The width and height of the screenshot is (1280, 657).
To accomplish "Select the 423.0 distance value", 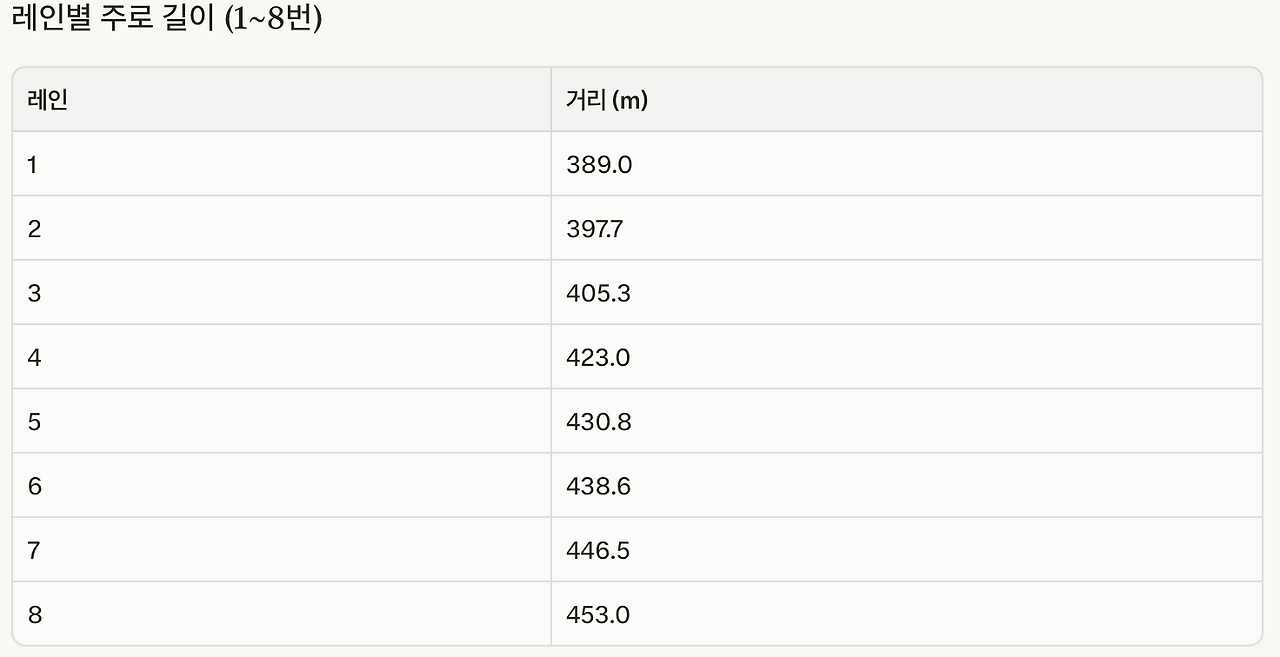I will coord(598,358).
